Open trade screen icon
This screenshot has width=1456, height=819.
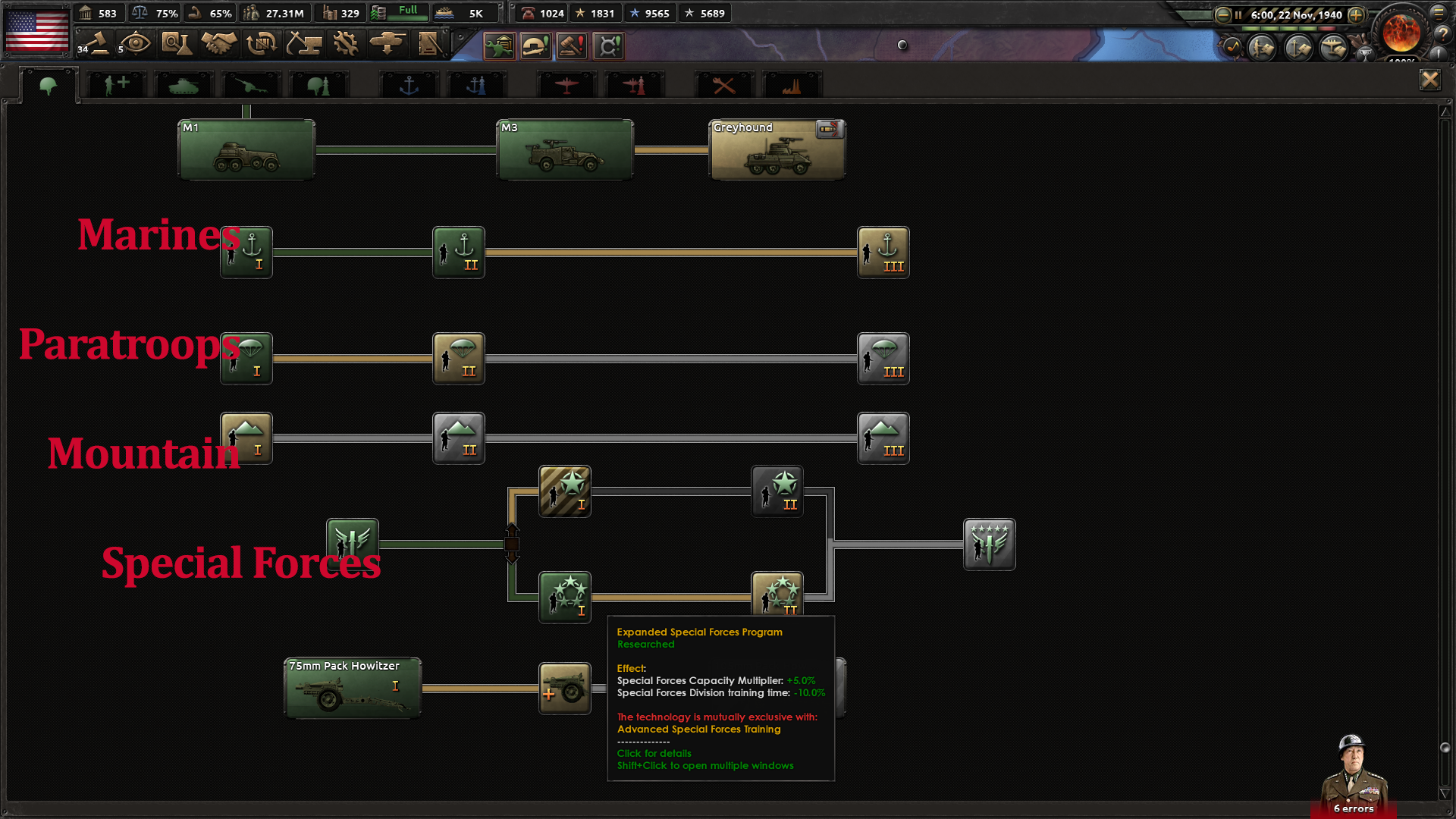point(262,44)
